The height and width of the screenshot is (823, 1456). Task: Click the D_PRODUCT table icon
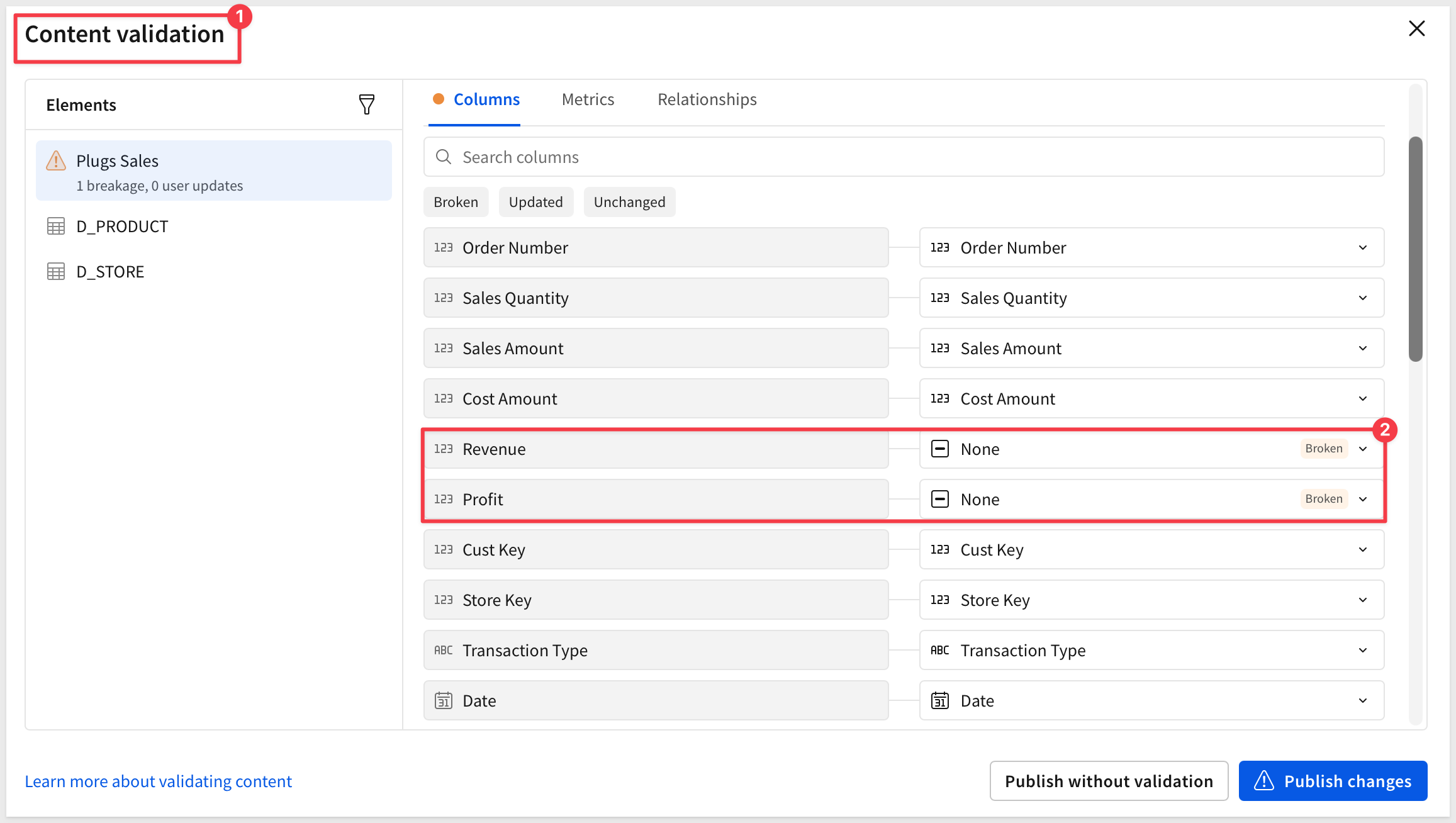pos(56,227)
